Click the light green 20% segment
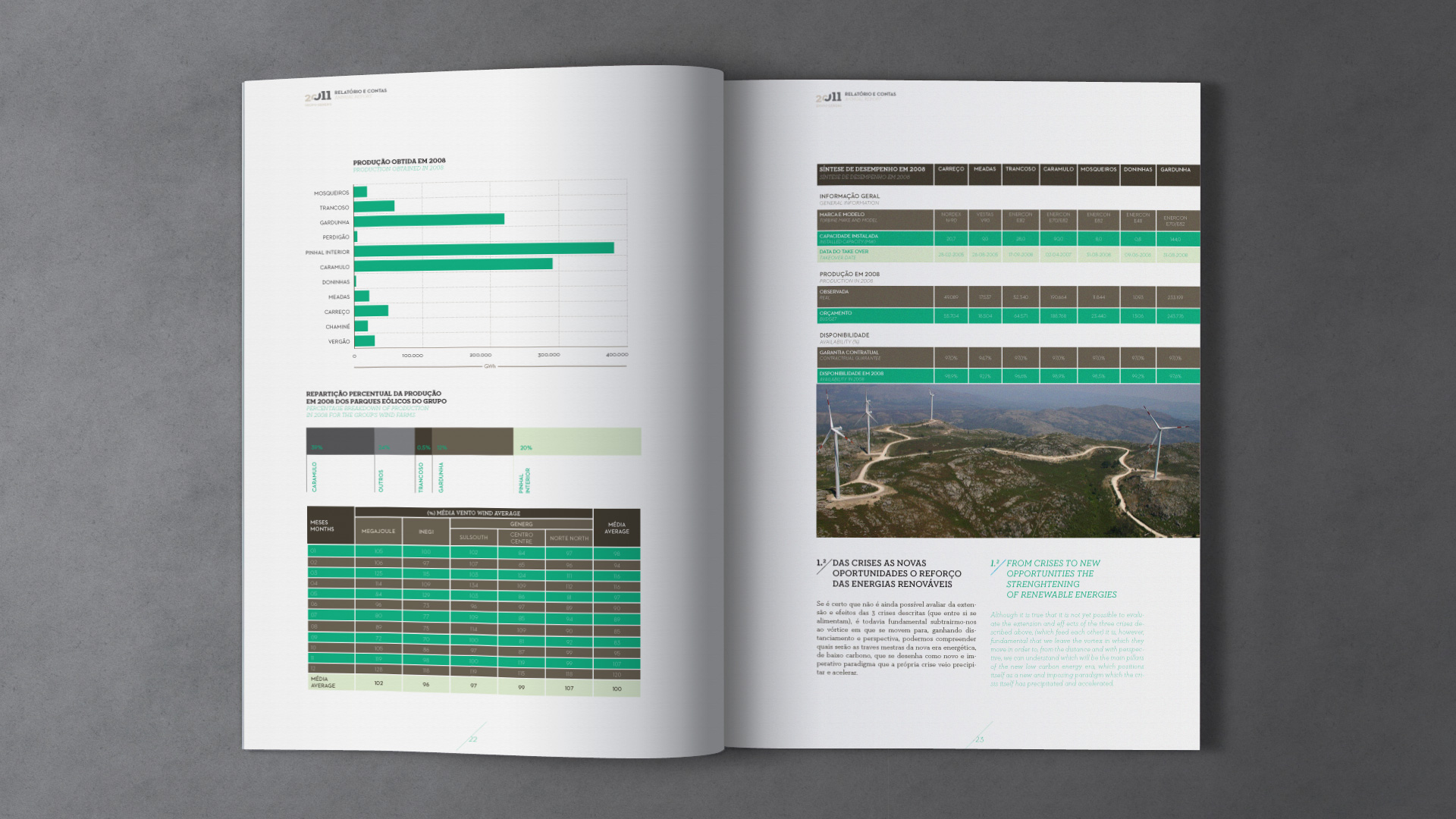The image size is (1456, 819). click(x=576, y=441)
